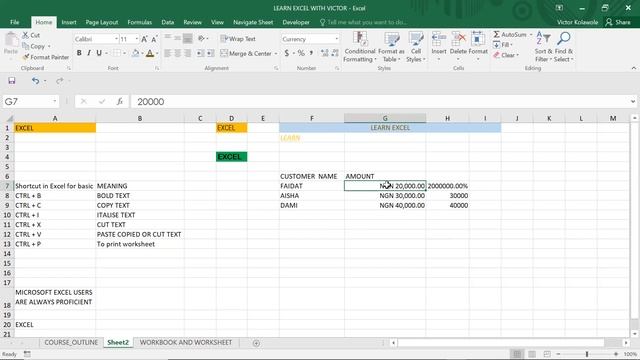Image resolution: width=640 pixels, height=360 pixels.
Task: Apply Percent Style format
Action: [x=301, y=53]
